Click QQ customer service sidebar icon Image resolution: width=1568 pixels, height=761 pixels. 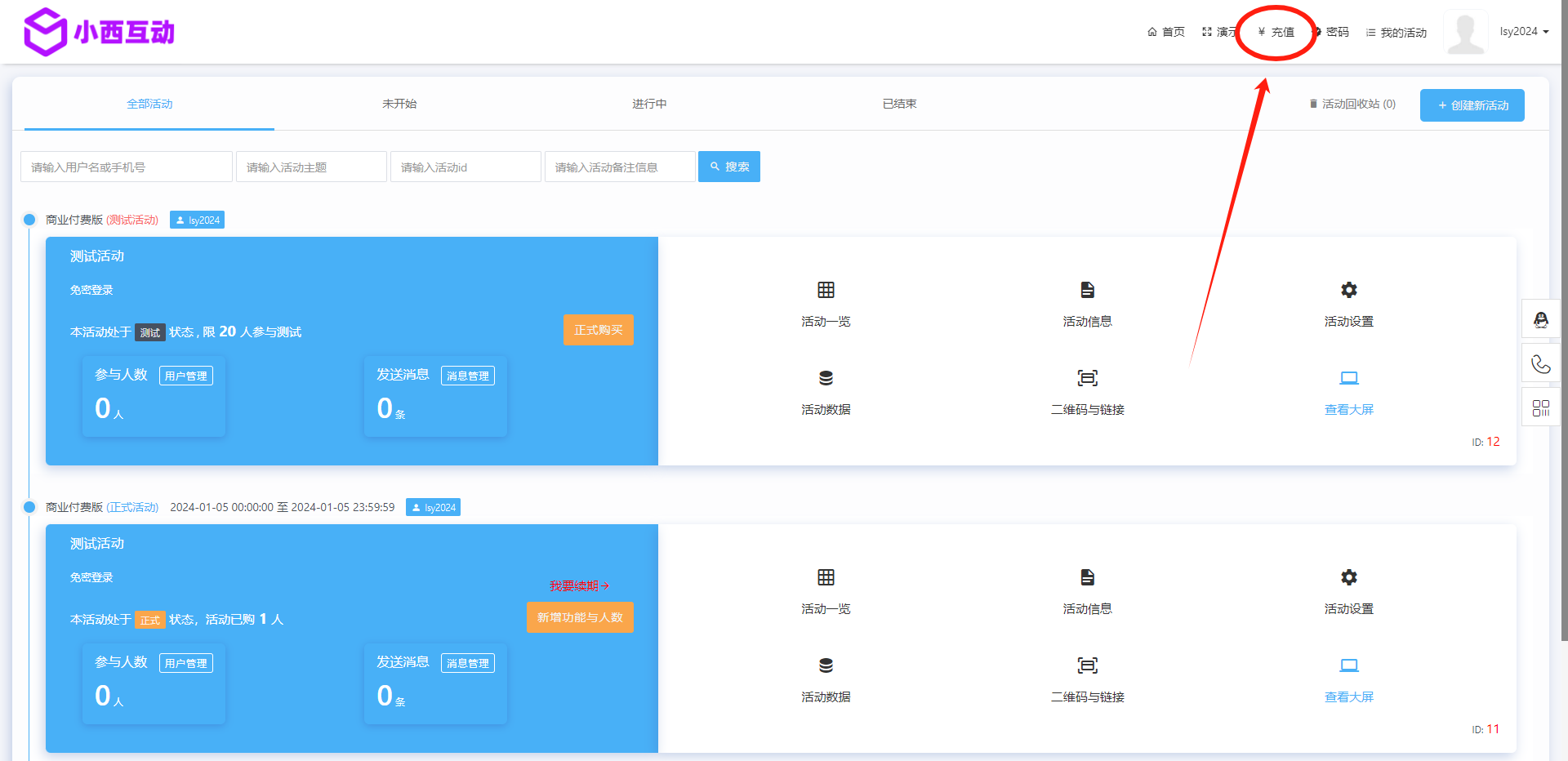(1540, 319)
